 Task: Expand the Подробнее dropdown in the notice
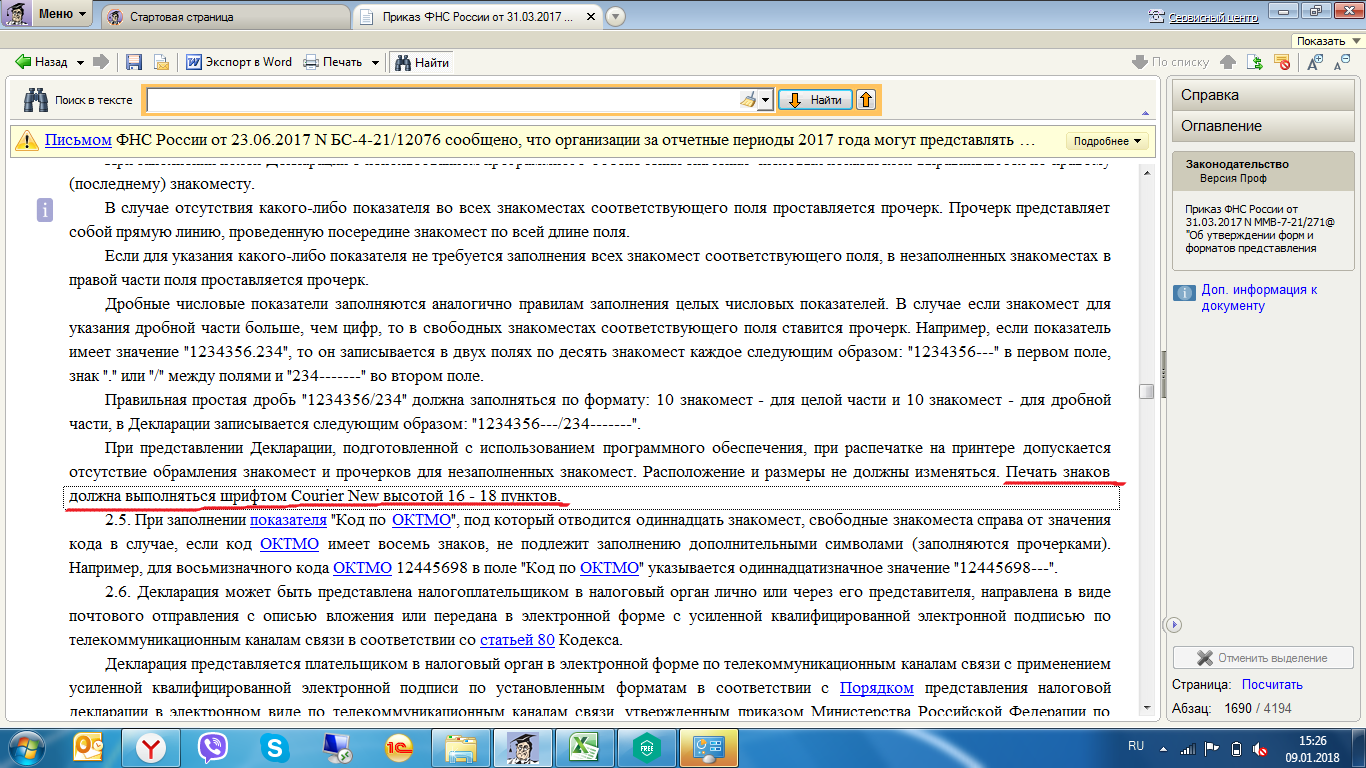[x=1109, y=141]
